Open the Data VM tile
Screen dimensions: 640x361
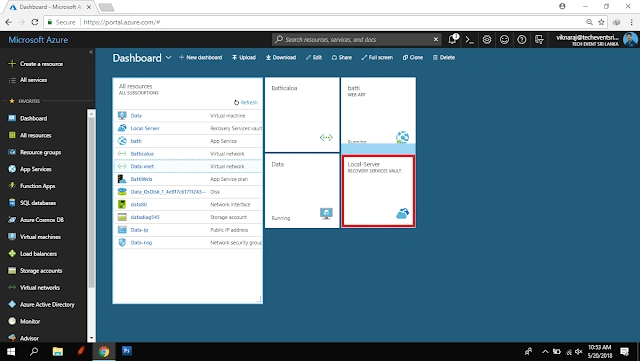point(302,191)
